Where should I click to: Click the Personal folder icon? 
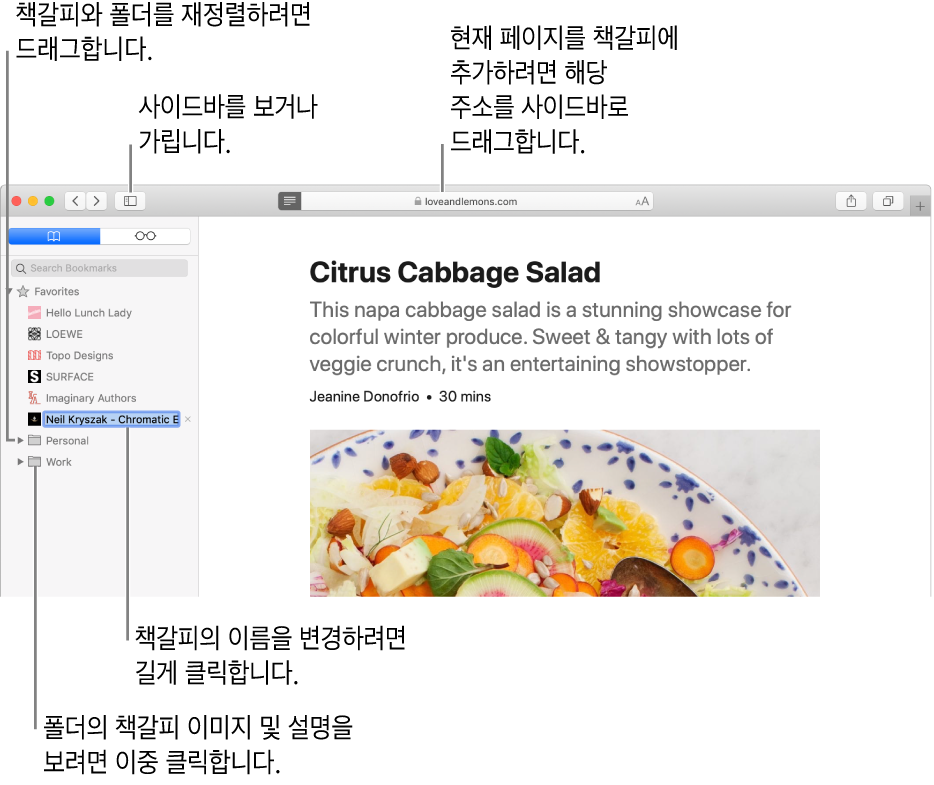point(35,441)
